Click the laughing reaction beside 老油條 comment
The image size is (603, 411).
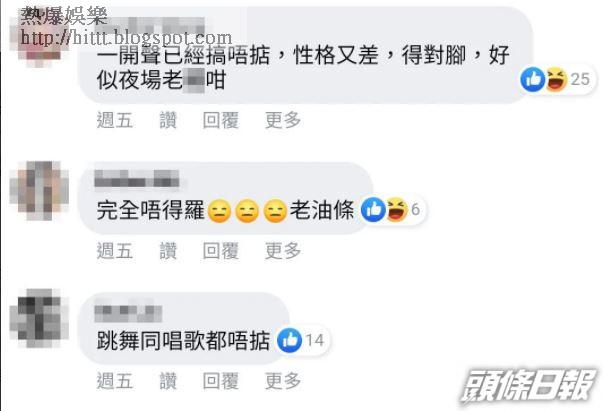[396, 210]
